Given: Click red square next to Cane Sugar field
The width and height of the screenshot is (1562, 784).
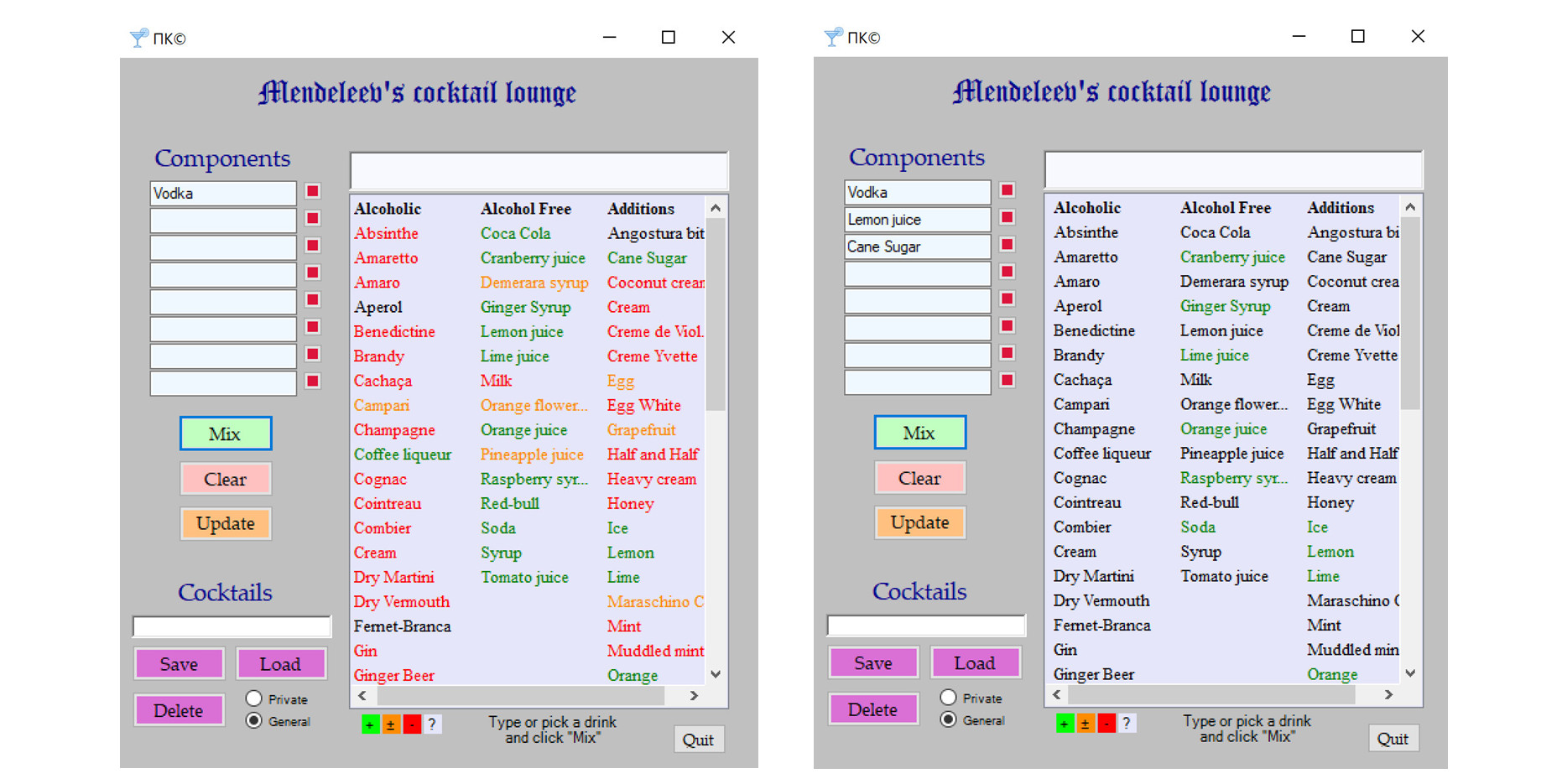Looking at the screenshot, I should pyautogui.click(x=1007, y=244).
